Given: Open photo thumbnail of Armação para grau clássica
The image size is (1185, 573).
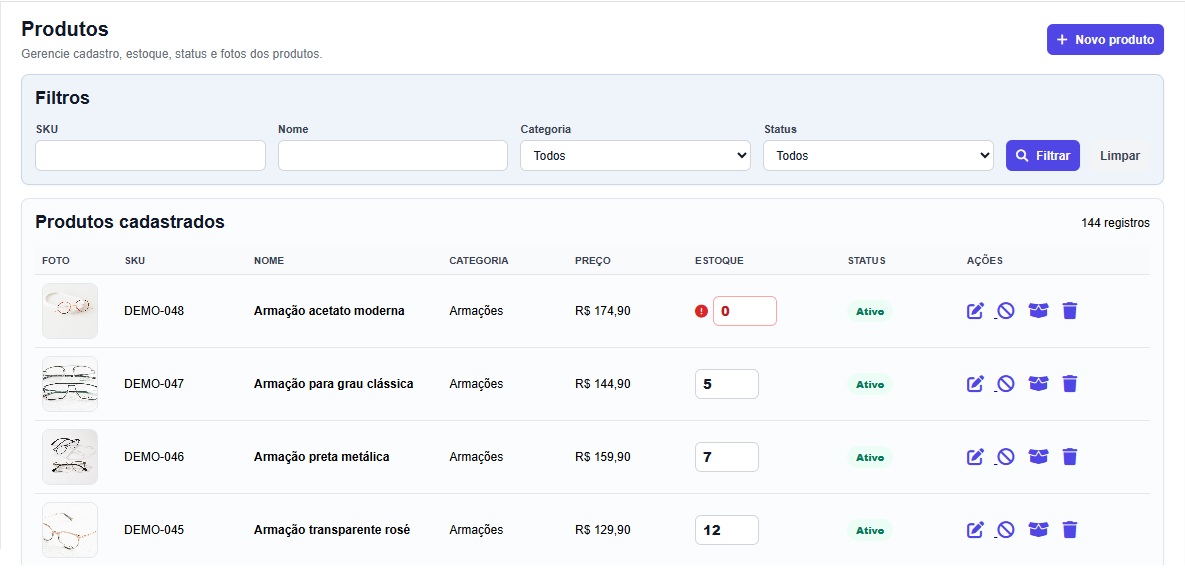Looking at the screenshot, I should click(70, 384).
